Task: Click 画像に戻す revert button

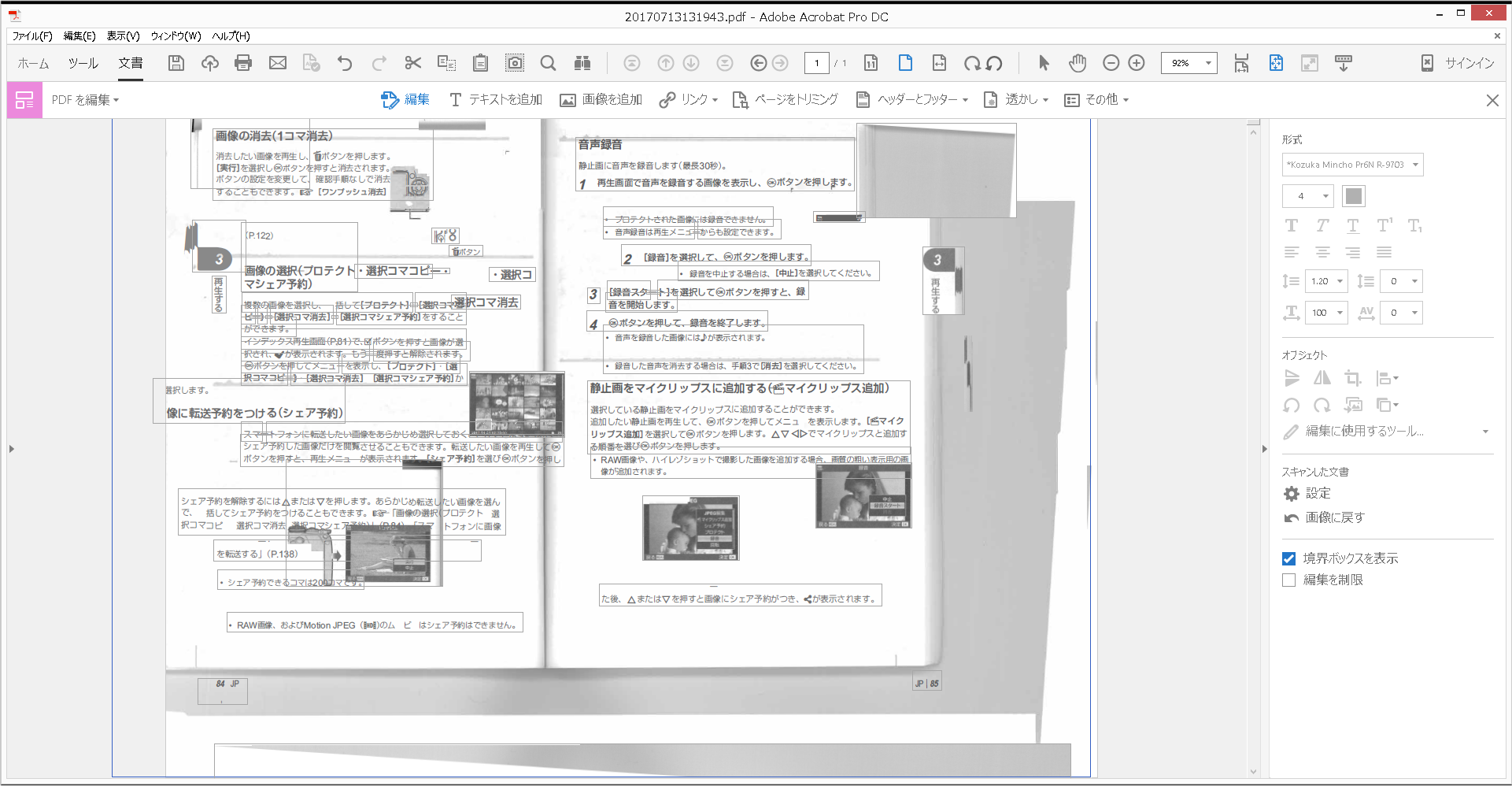Action: point(1324,517)
